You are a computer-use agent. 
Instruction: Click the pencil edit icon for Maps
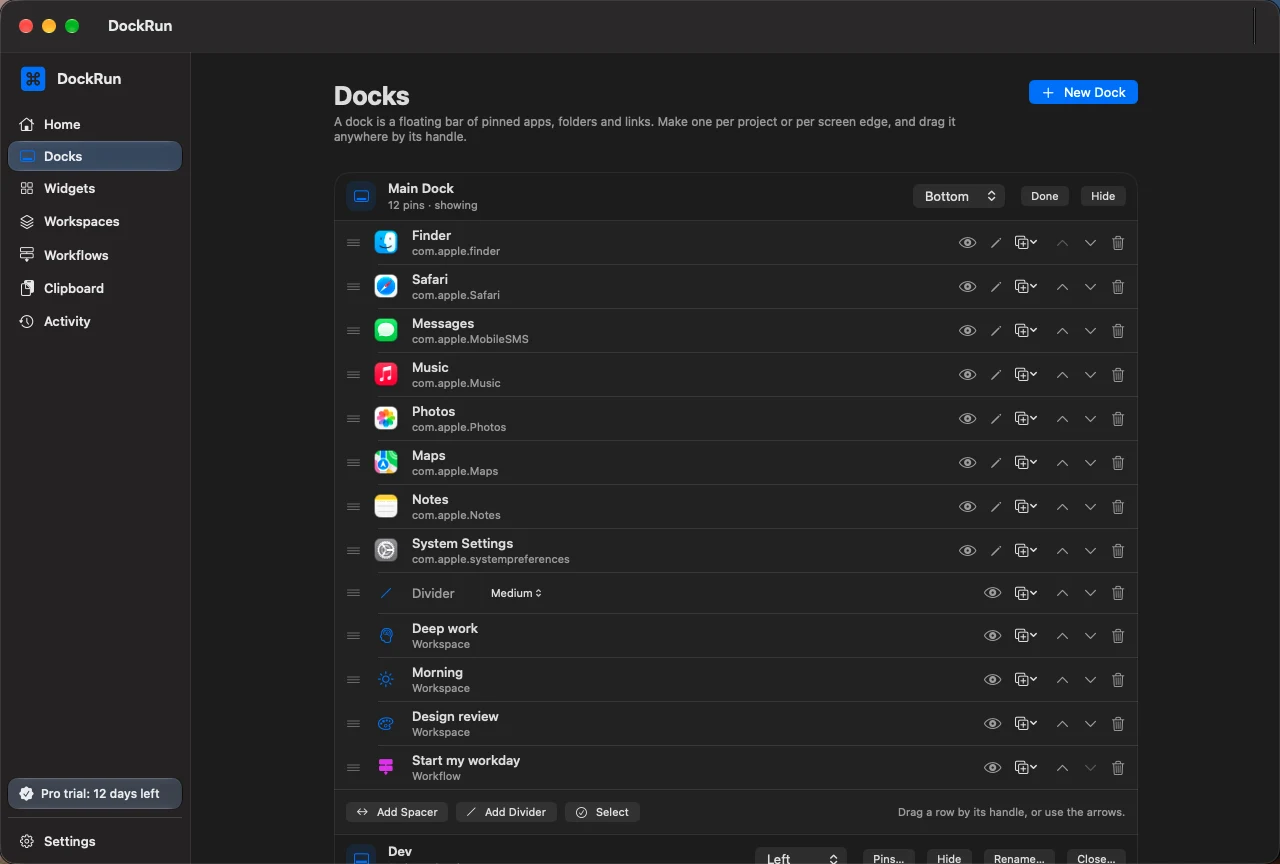tap(996, 463)
